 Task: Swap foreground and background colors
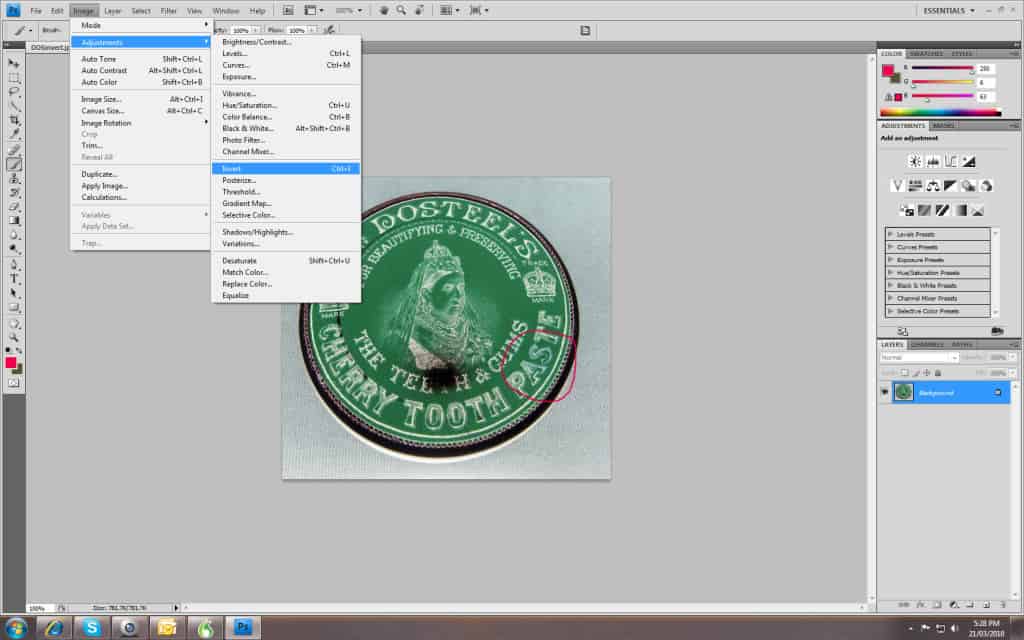(19, 351)
